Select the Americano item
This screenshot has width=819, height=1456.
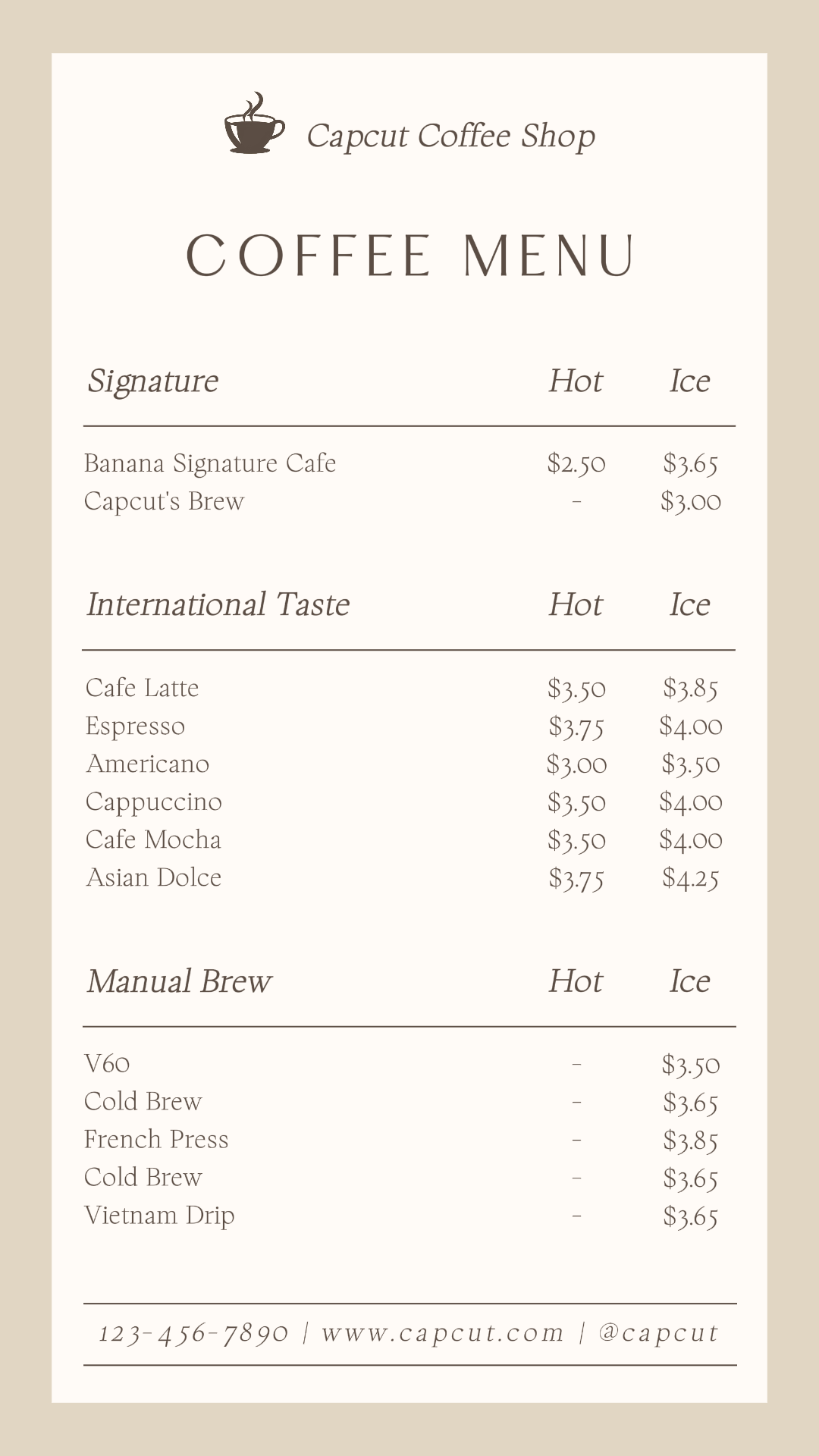(x=148, y=764)
